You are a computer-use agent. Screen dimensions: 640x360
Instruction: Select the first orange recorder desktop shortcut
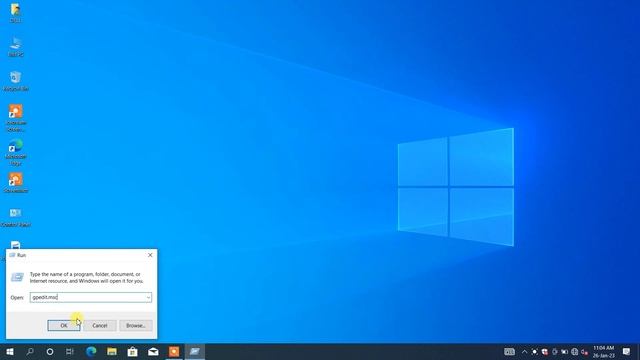(x=16, y=118)
